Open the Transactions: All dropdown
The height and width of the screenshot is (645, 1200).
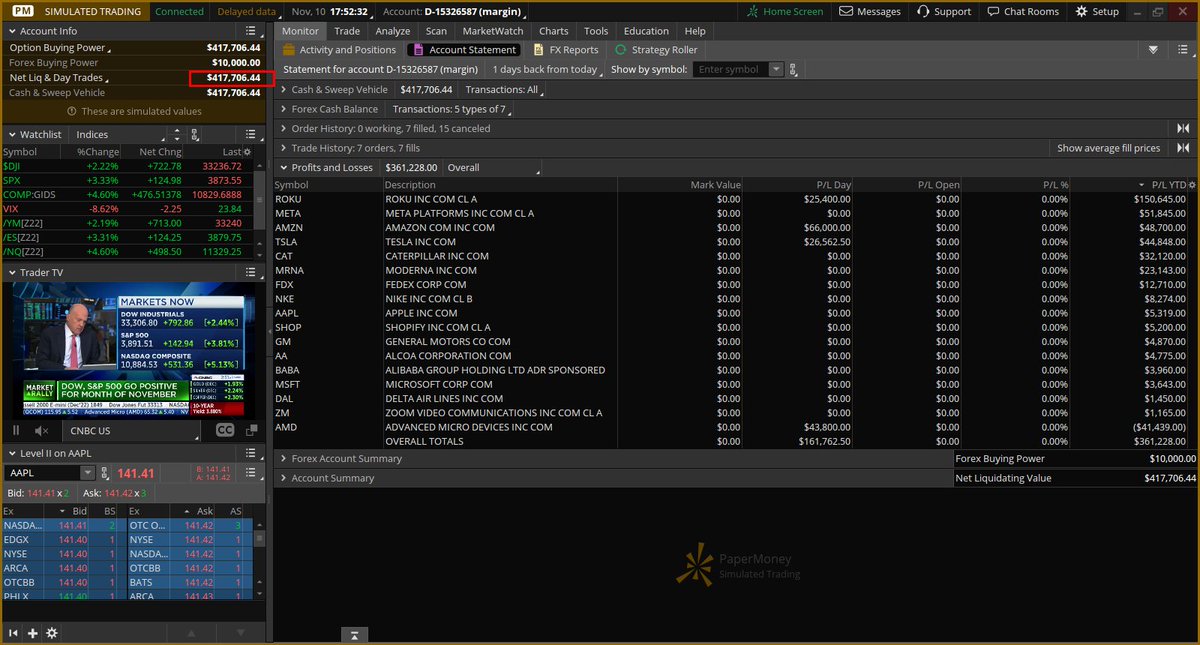pyautogui.click(x=506, y=90)
